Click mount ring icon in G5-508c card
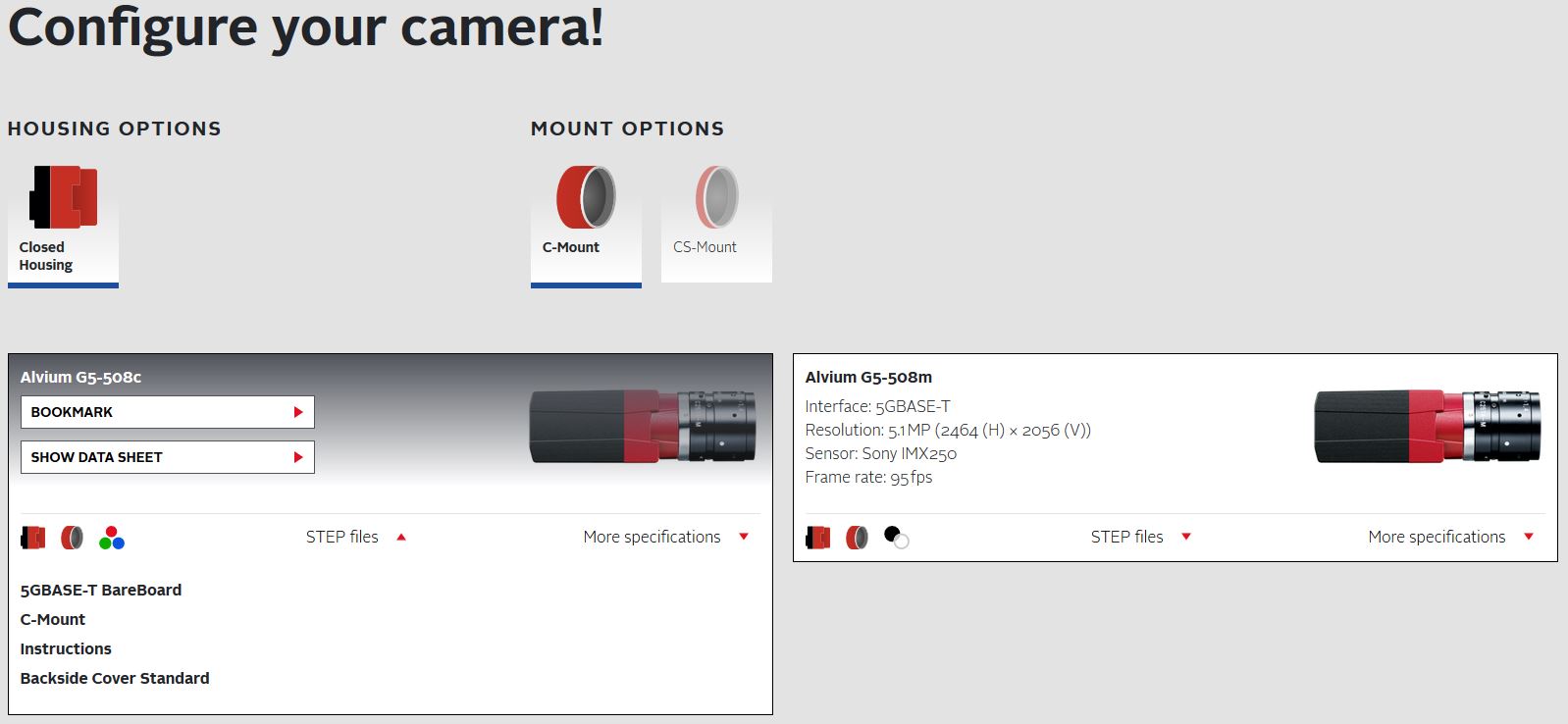This screenshot has height=724, width=1568. click(72, 538)
